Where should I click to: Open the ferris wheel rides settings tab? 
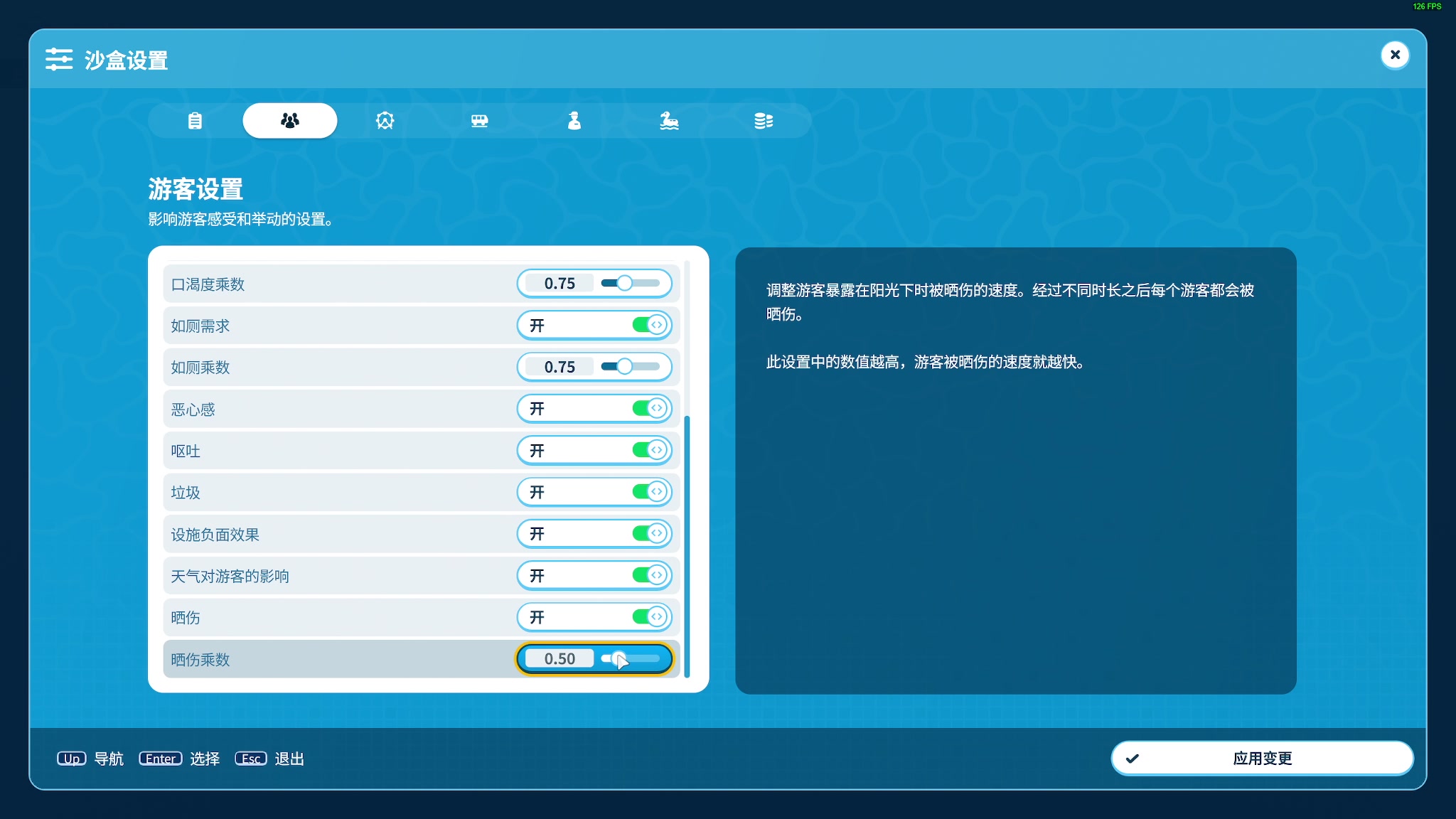pos(385,121)
